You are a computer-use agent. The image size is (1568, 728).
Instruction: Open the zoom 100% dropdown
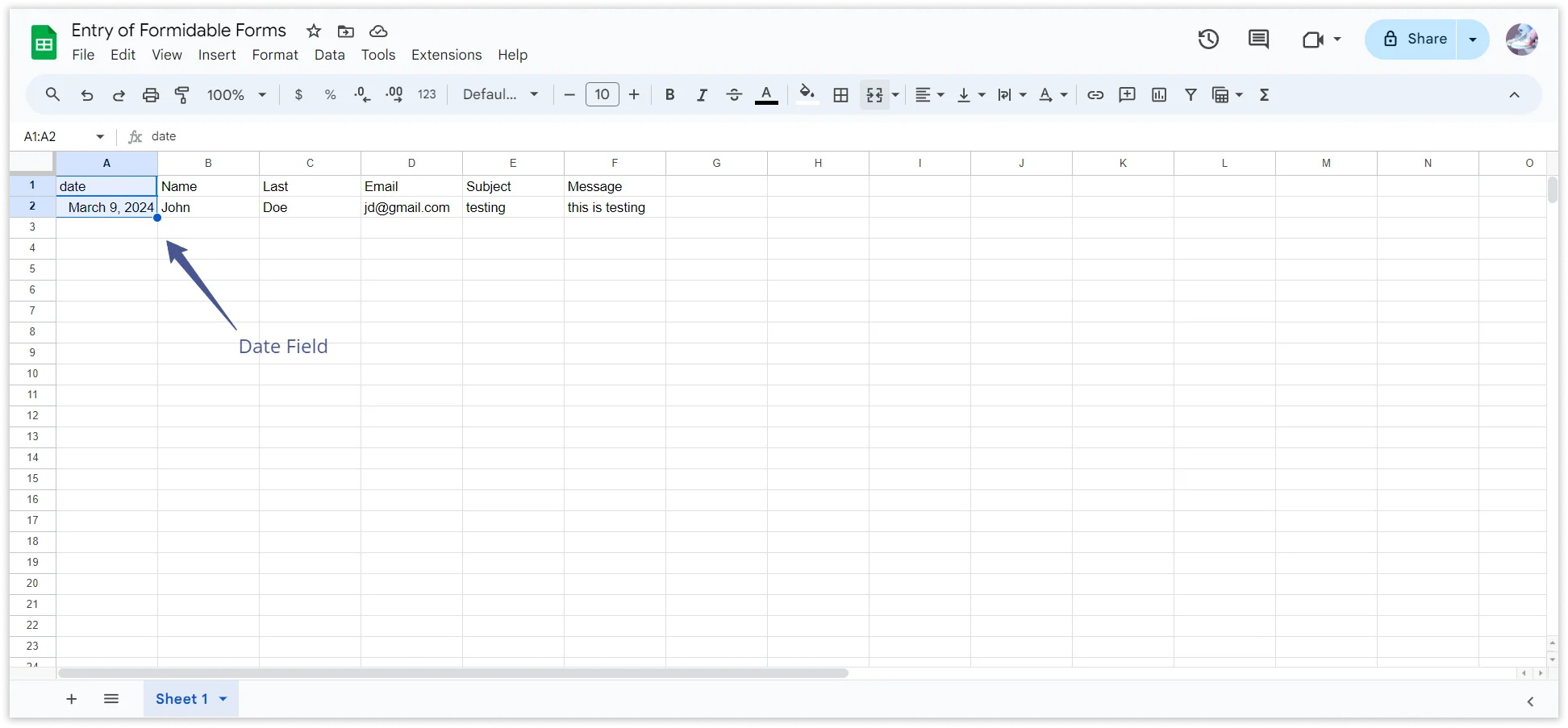(236, 95)
